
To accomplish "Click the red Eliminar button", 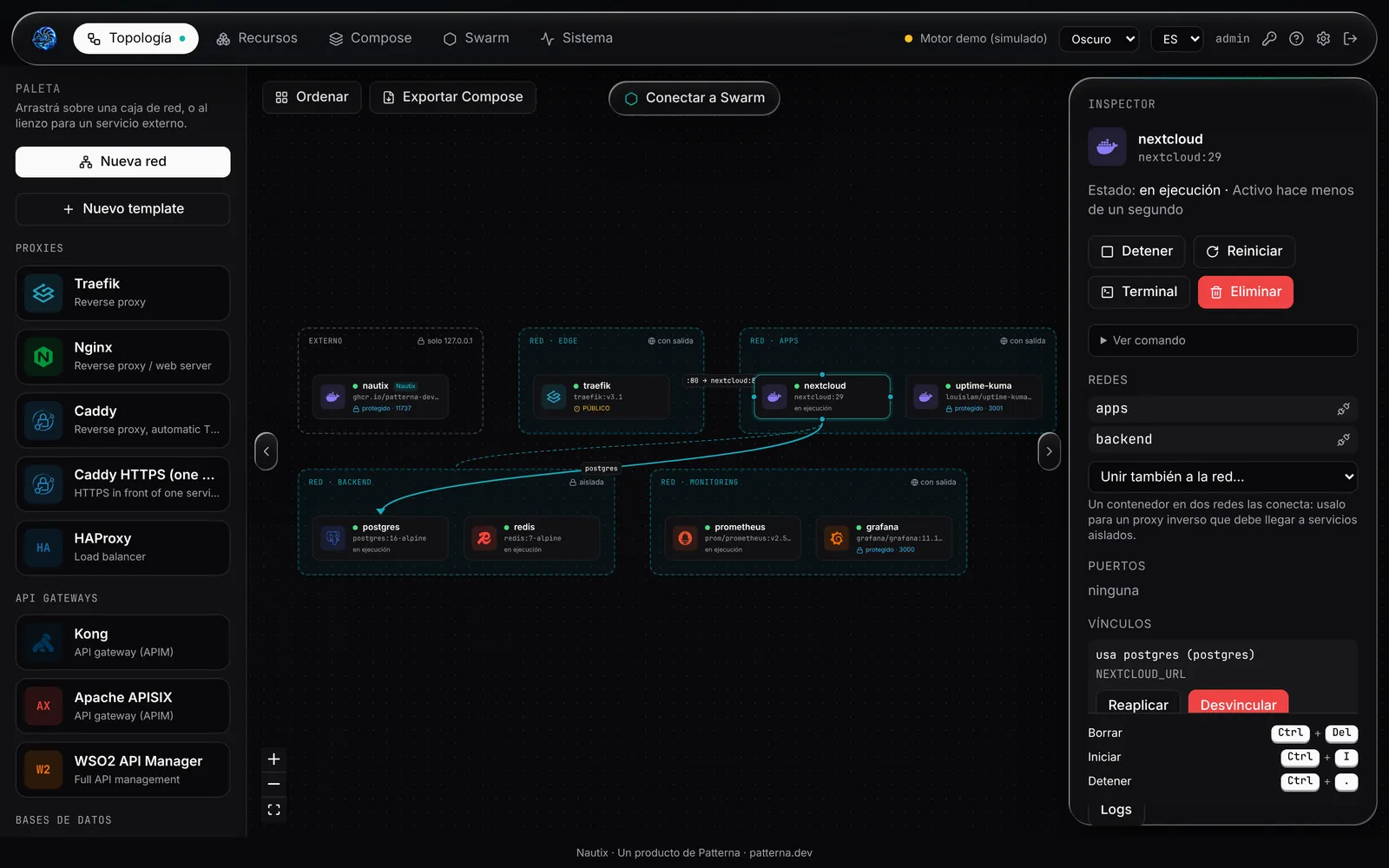I will [x=1246, y=293].
